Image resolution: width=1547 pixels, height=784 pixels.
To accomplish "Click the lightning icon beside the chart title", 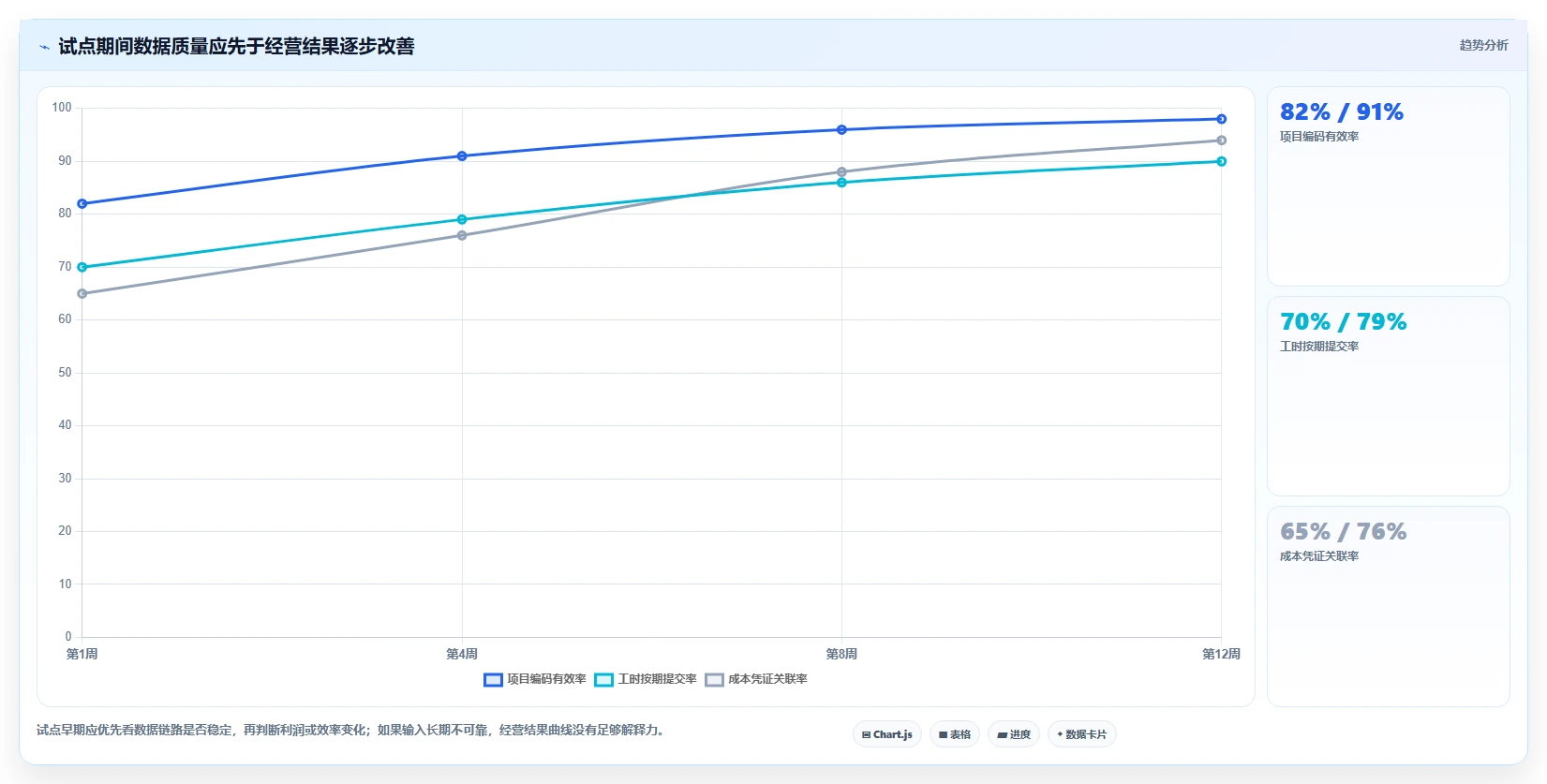I will click(x=44, y=47).
